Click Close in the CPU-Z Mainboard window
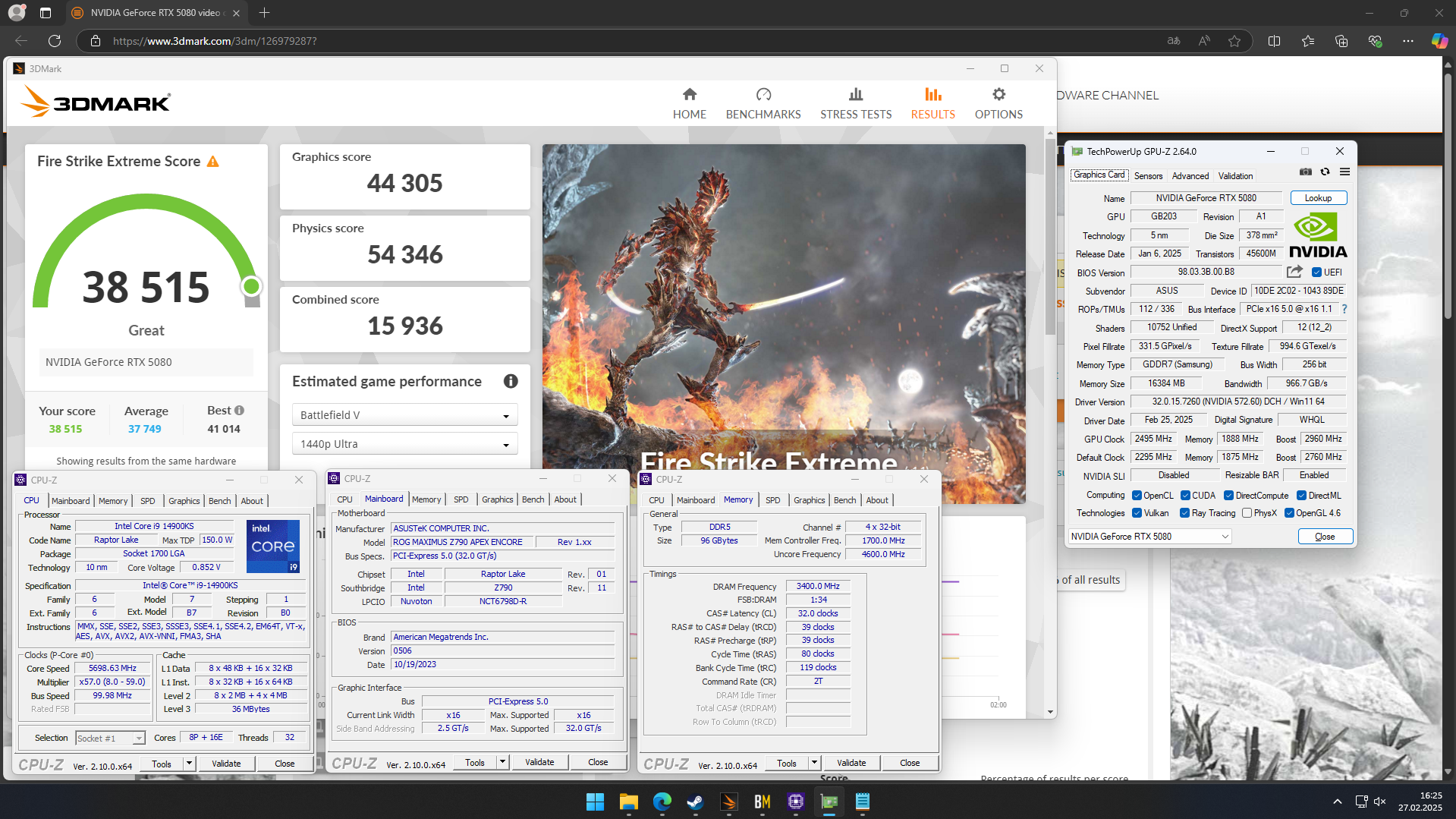 tap(598, 762)
